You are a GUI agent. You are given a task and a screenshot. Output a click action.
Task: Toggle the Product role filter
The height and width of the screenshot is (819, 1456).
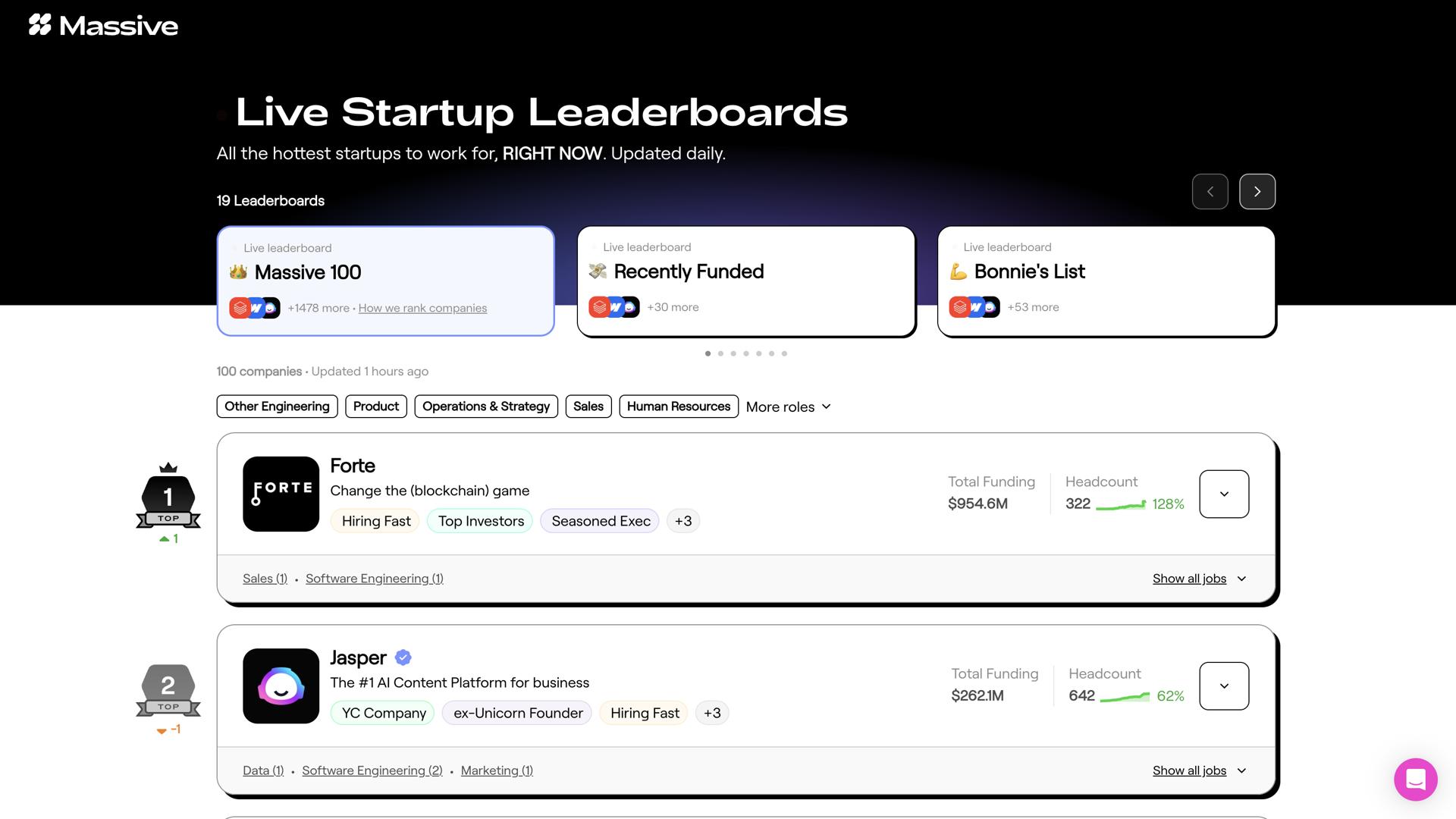coord(375,406)
